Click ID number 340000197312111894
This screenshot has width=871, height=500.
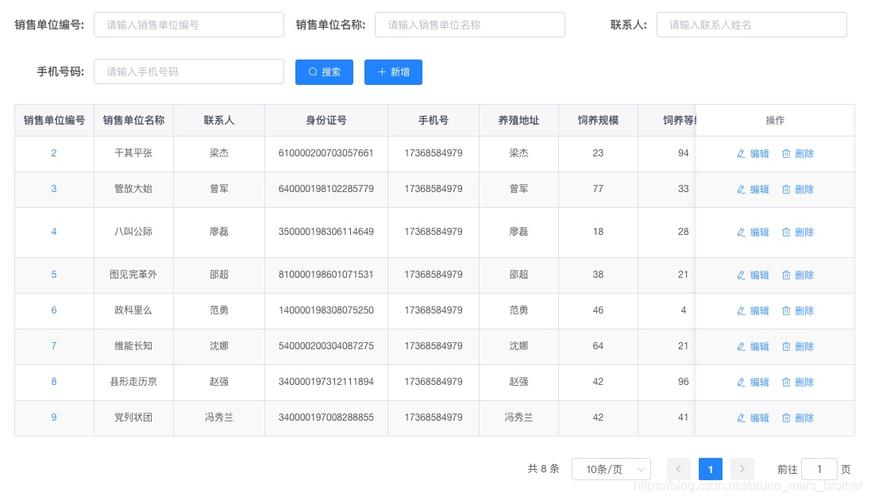326,382
